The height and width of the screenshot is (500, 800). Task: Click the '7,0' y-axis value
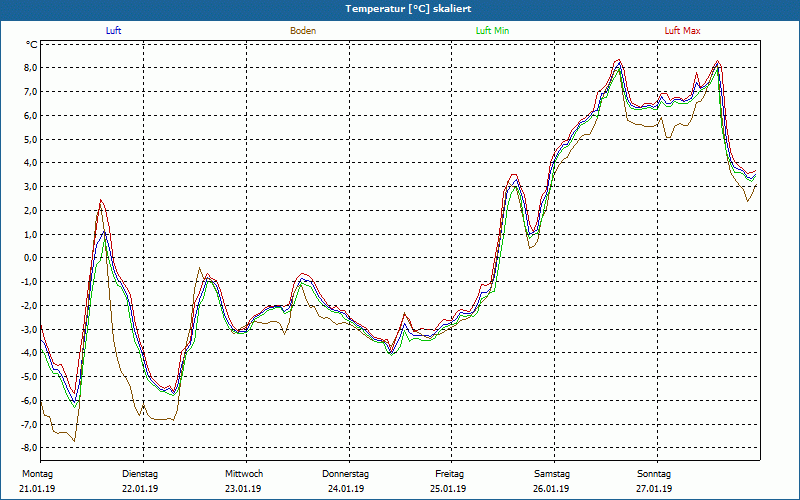[30, 92]
